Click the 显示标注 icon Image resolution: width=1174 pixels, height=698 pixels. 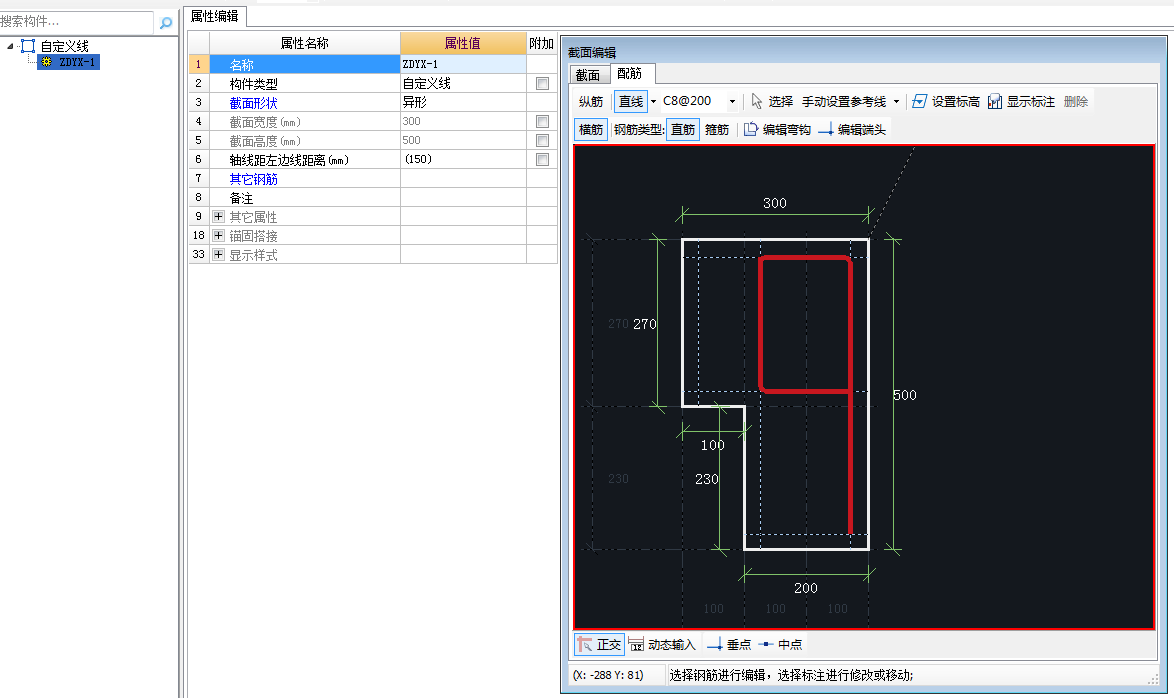coord(994,101)
